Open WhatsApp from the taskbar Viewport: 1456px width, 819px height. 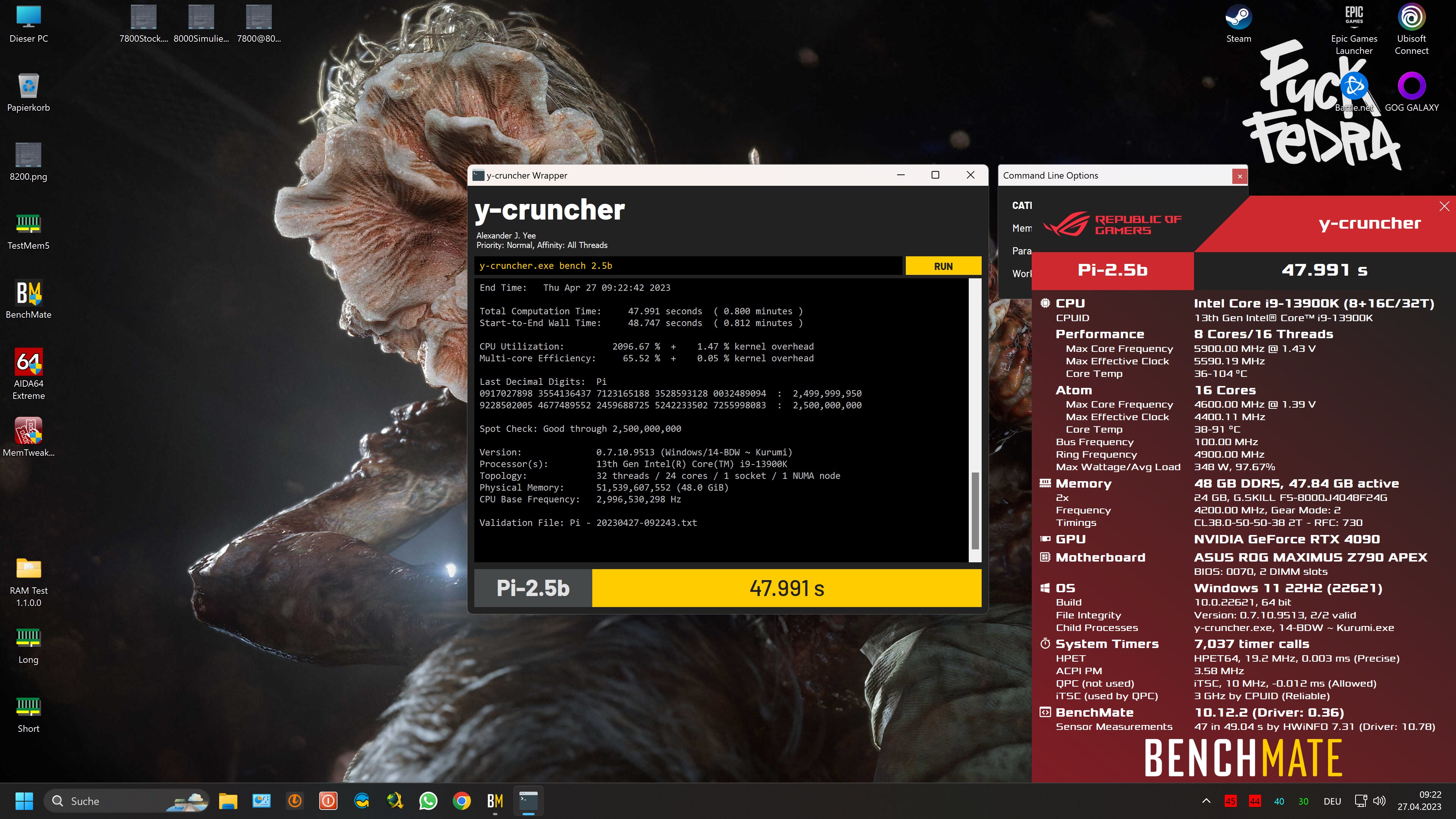tap(428, 801)
